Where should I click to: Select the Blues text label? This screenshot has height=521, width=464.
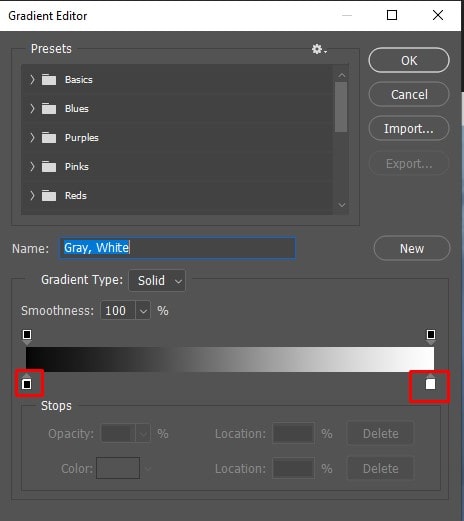pos(77,109)
